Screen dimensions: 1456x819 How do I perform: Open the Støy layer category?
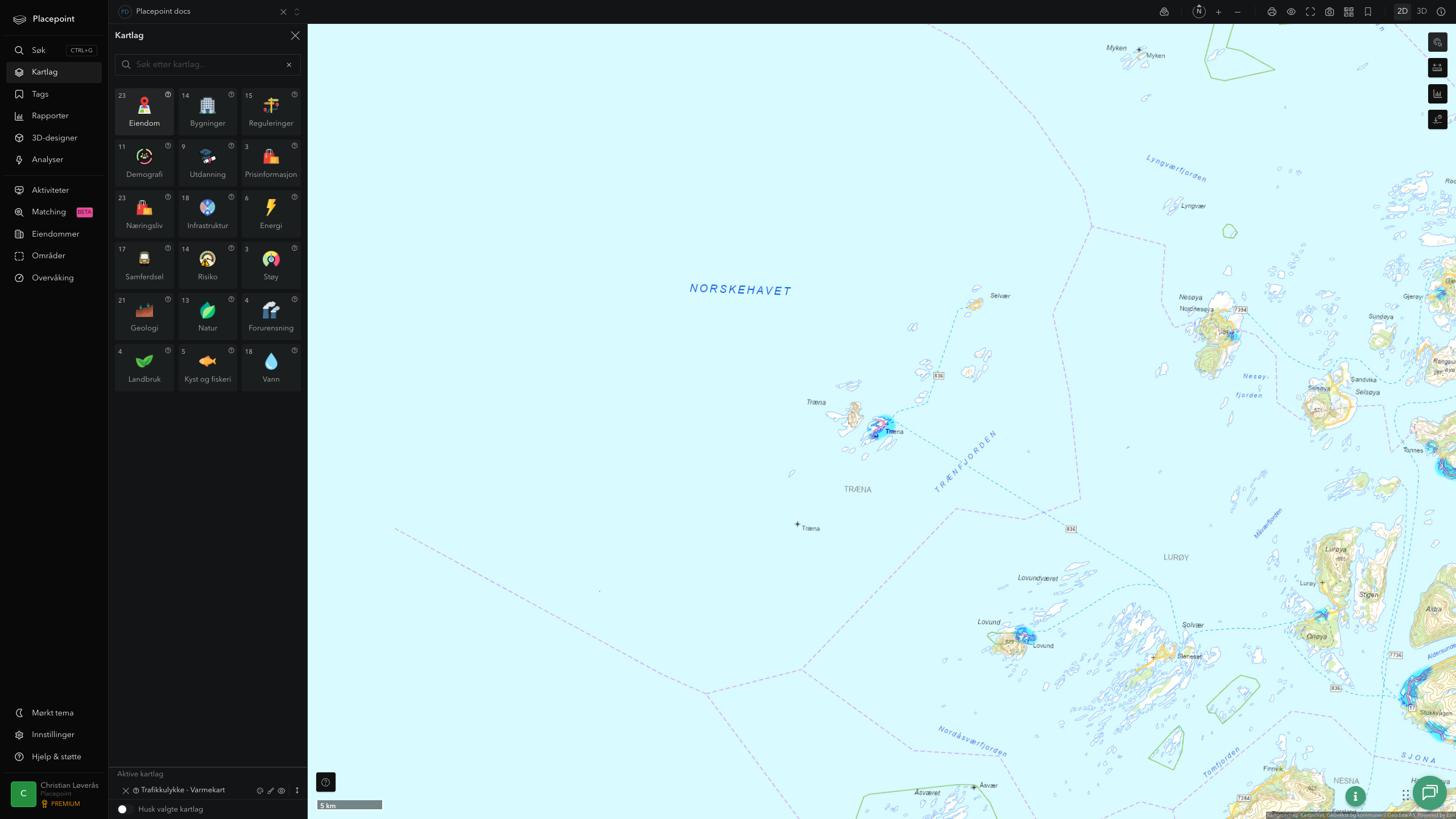[271, 265]
